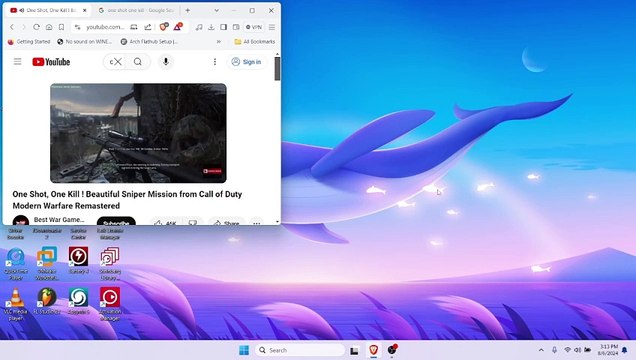Screen dimensions: 636x360
Task: Toggle the browser sidebar panel icon
Action: [223, 27]
